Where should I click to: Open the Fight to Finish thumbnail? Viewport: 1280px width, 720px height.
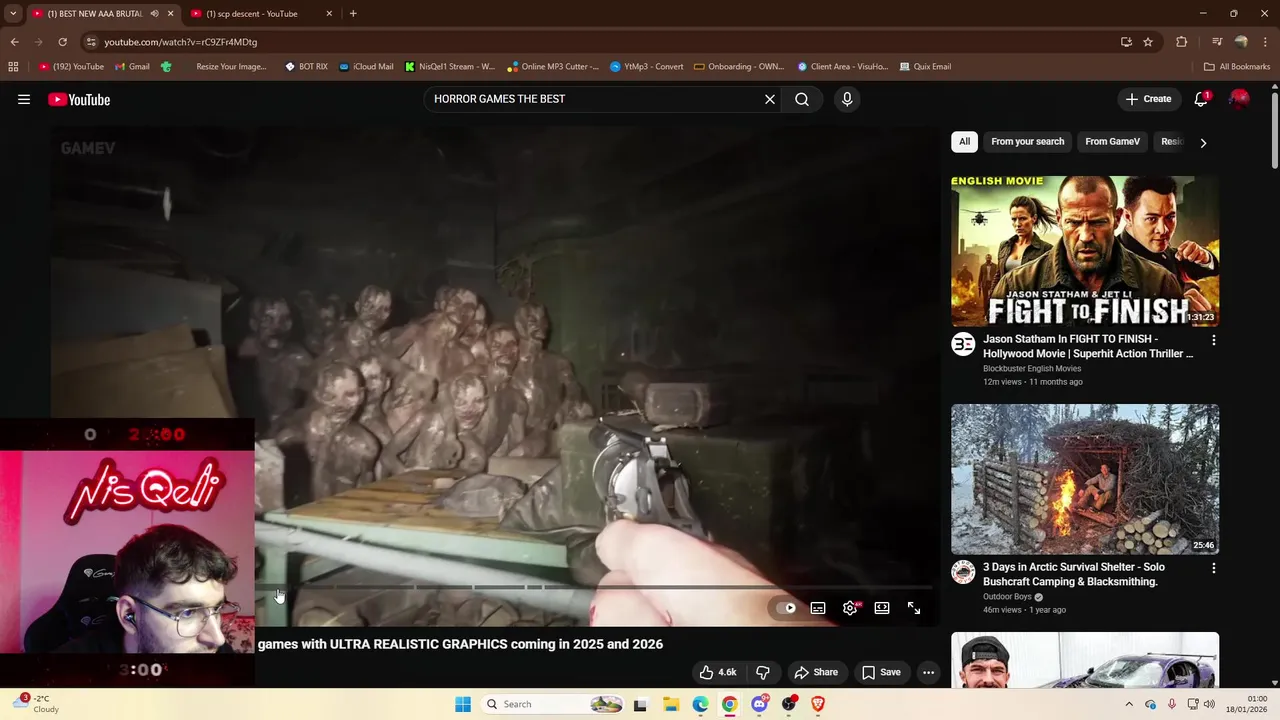pos(1085,251)
